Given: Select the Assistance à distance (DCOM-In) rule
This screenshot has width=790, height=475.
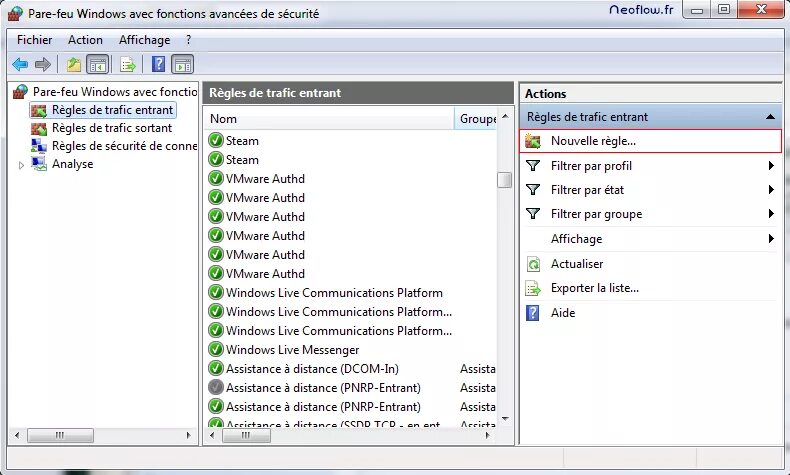Looking at the screenshot, I should click(312, 369).
